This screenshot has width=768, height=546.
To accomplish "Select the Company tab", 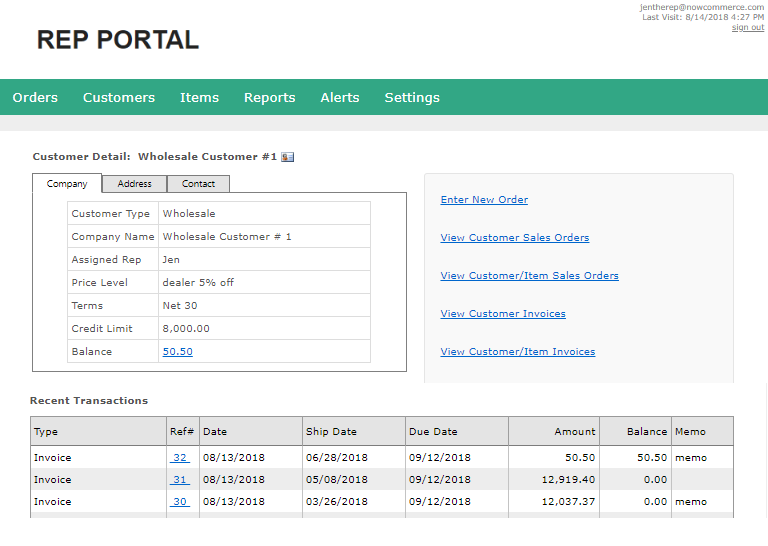I will 67,184.
